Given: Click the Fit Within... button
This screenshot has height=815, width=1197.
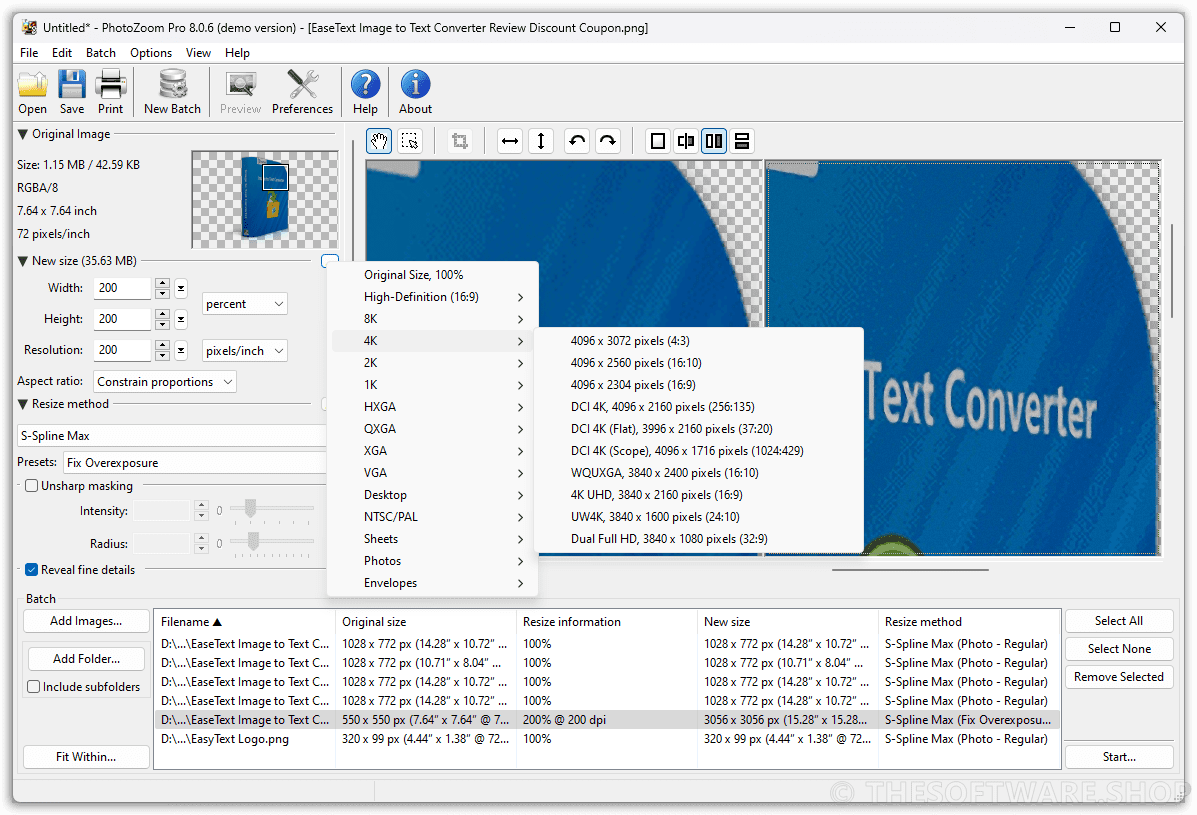Looking at the screenshot, I should [86, 757].
